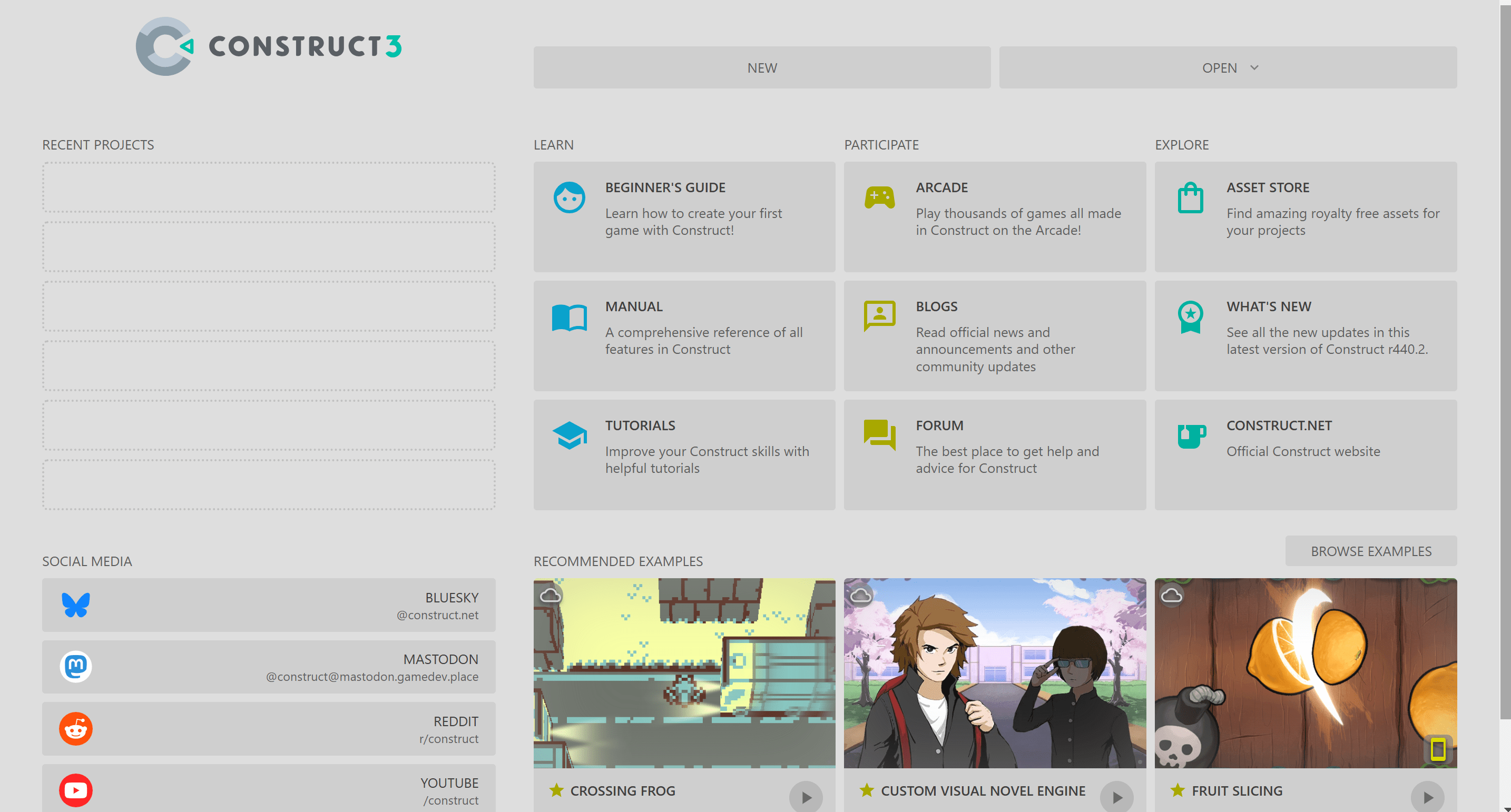Click the Tutorials graduation cap icon
The height and width of the screenshot is (812, 1511).
click(569, 435)
